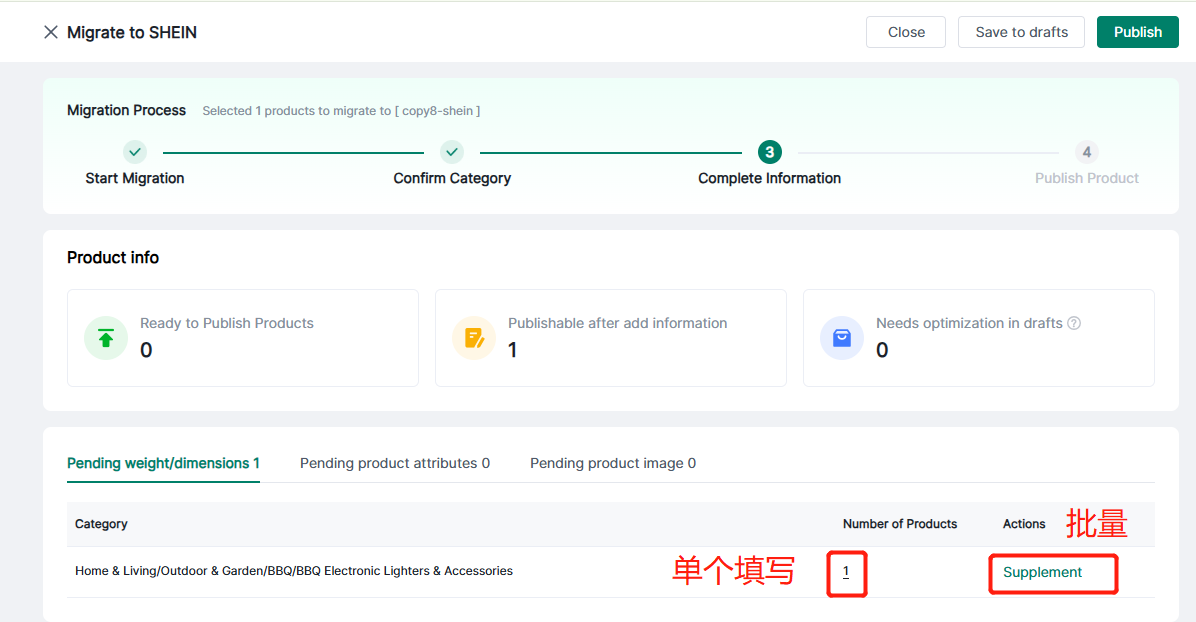Save the migration to drafts
1196x622 pixels.
1021,32
